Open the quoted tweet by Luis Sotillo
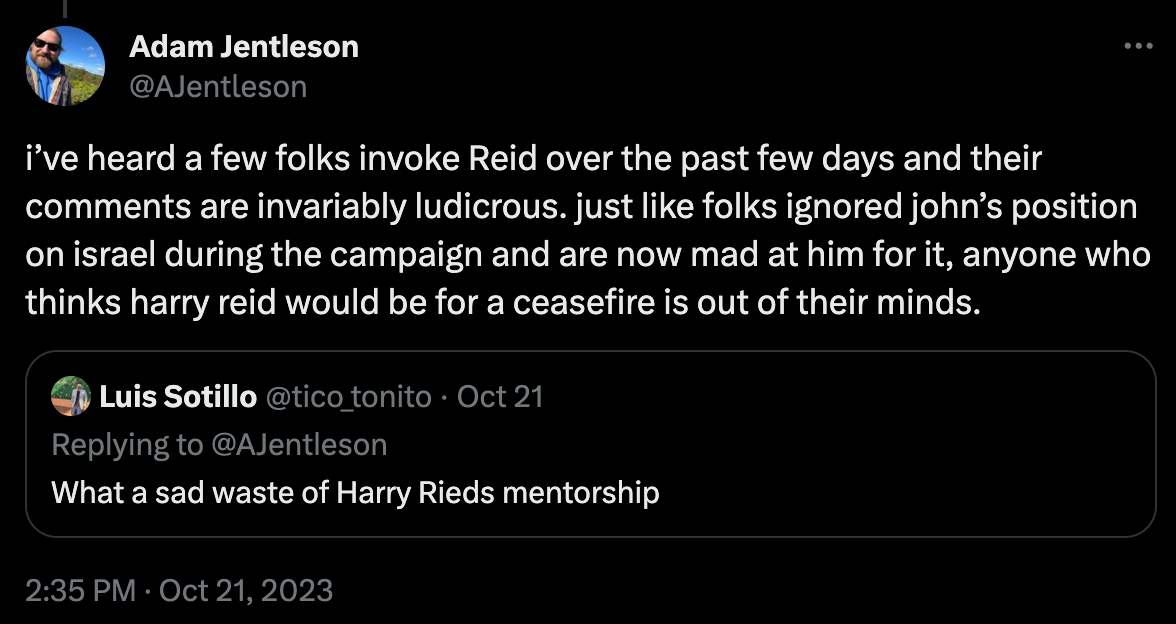Screen dimensions: 1176x624 coord(588,440)
